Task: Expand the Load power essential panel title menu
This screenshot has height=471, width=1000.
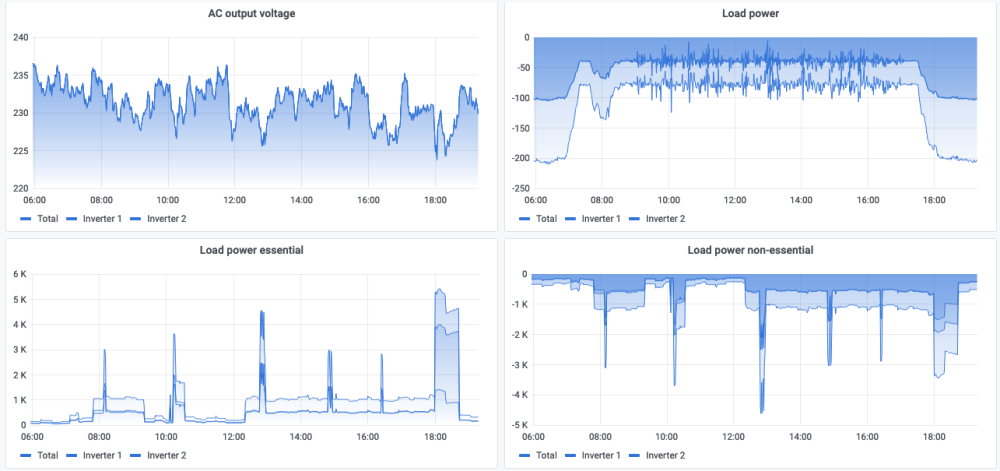Action: [251, 250]
